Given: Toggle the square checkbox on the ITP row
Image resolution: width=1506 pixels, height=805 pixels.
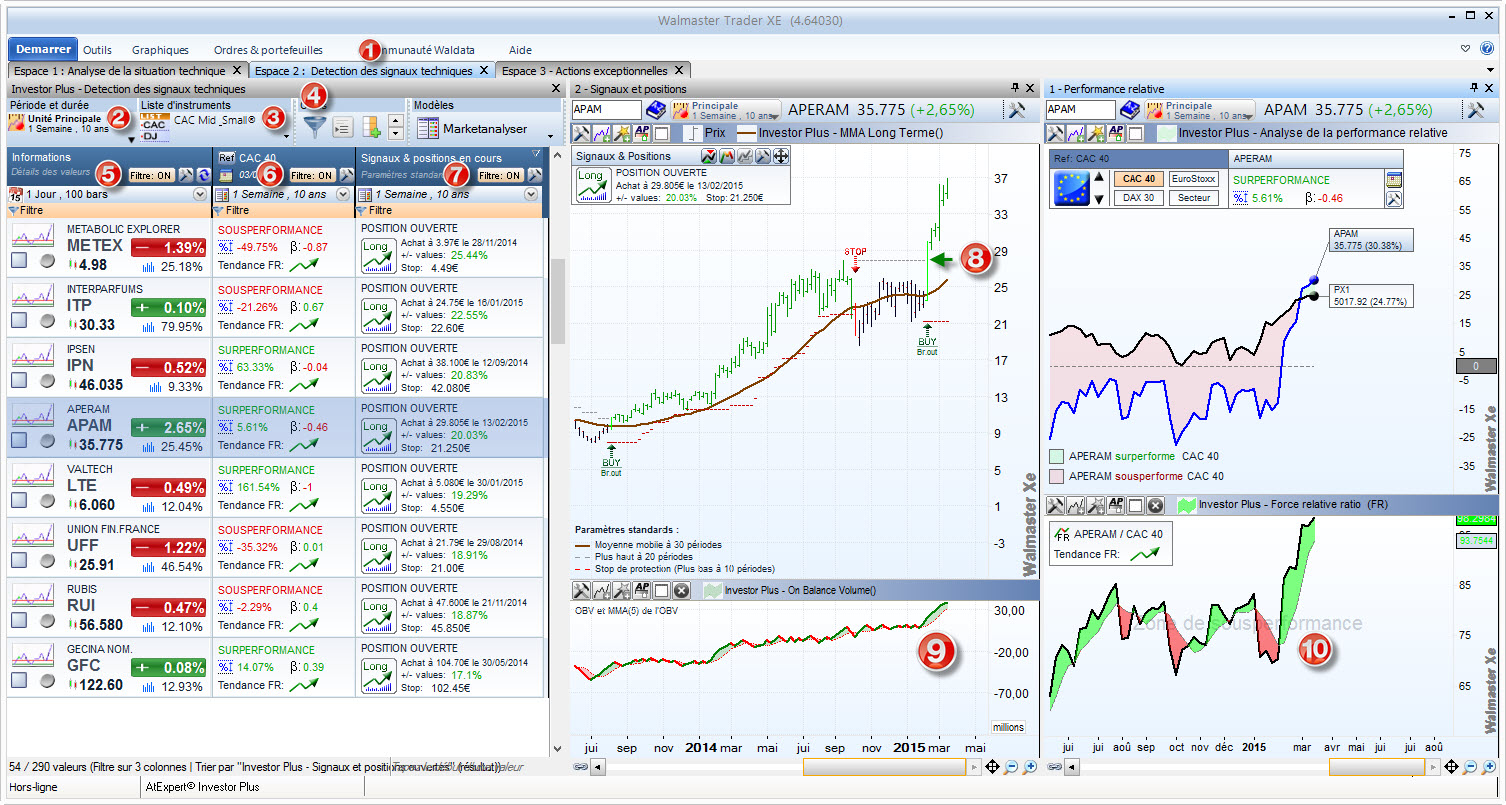Looking at the screenshot, I should (x=20, y=321).
